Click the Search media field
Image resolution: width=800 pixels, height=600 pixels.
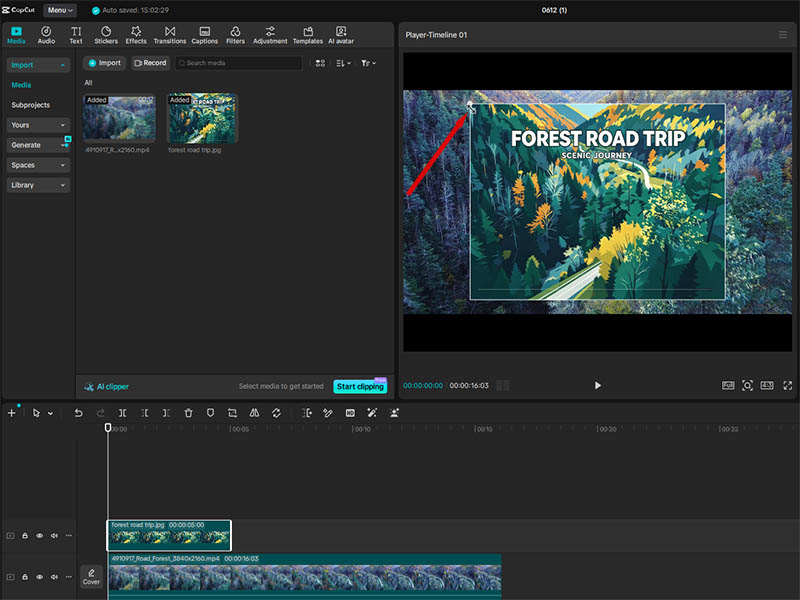[239, 63]
